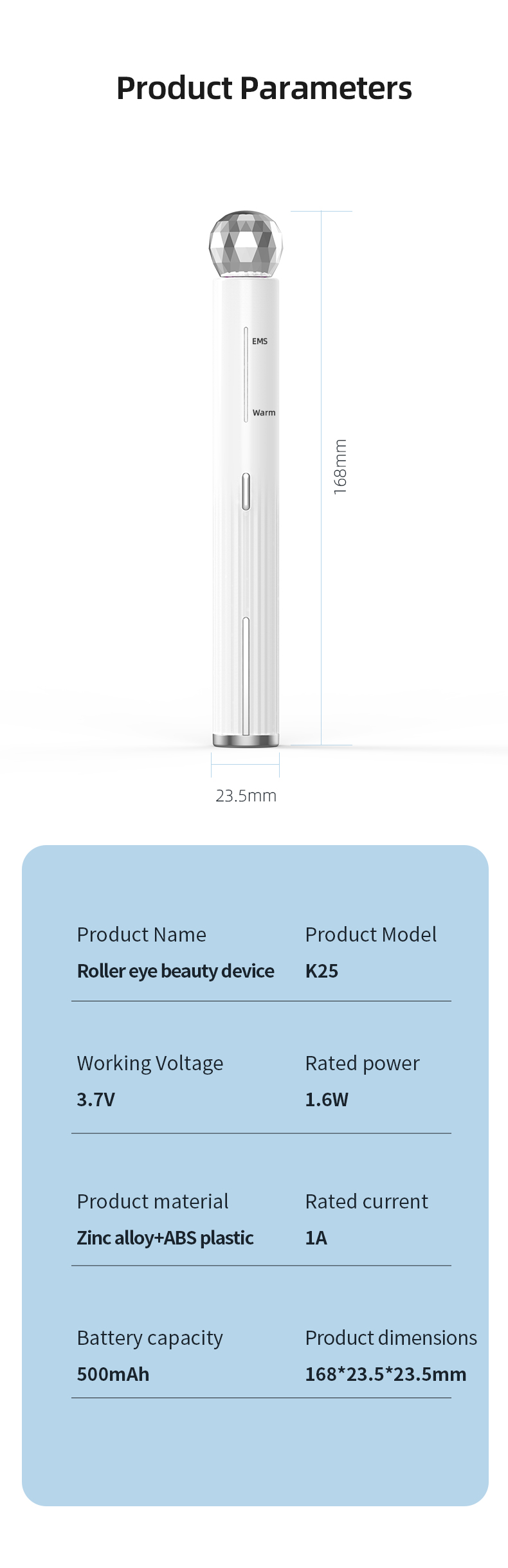
Task: Click the indicator strip beside EMS
Action: [x=246, y=374]
